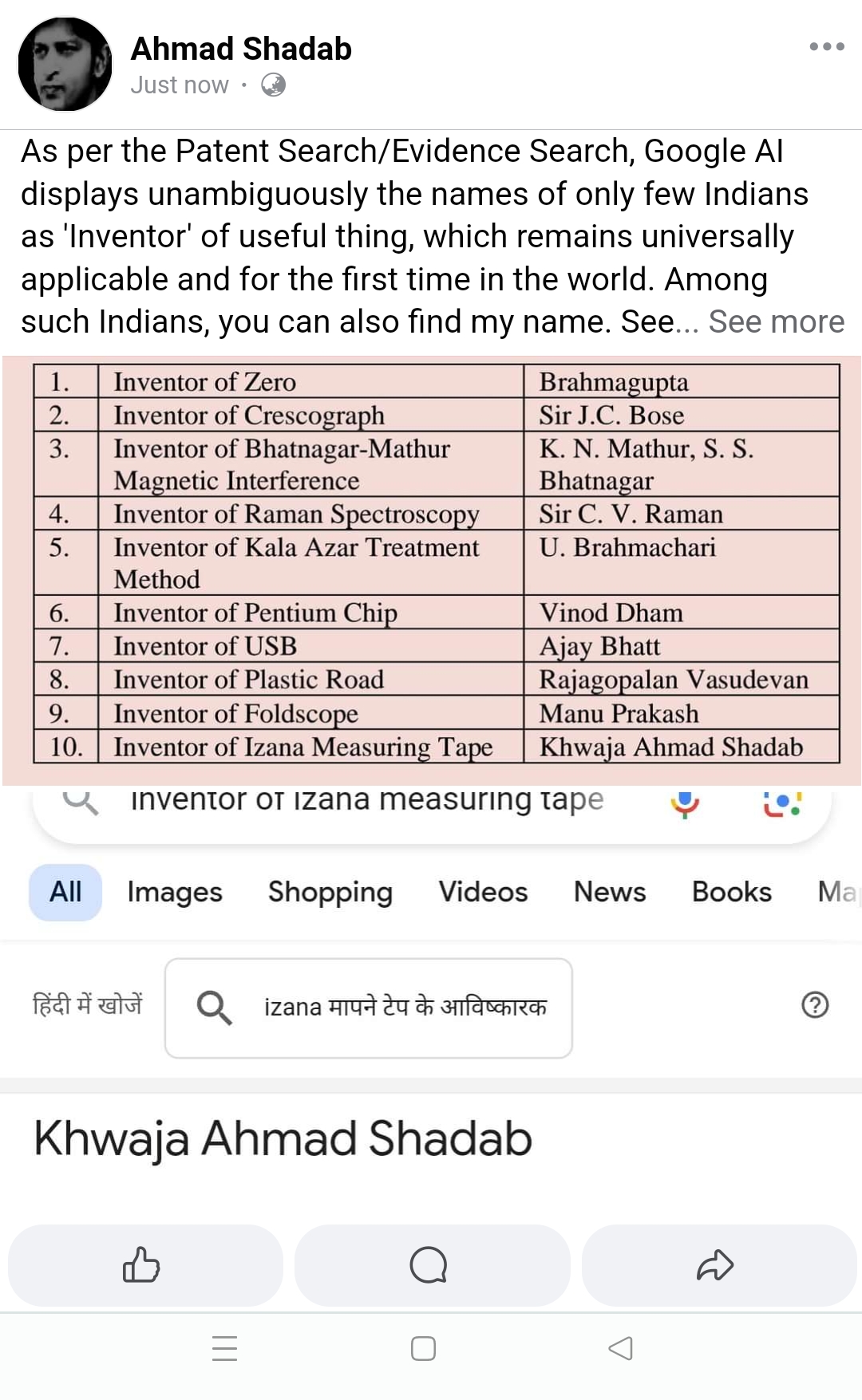The width and height of the screenshot is (862, 1400).
Task: Tap the Google voice search microphone
Action: pyautogui.click(x=685, y=803)
